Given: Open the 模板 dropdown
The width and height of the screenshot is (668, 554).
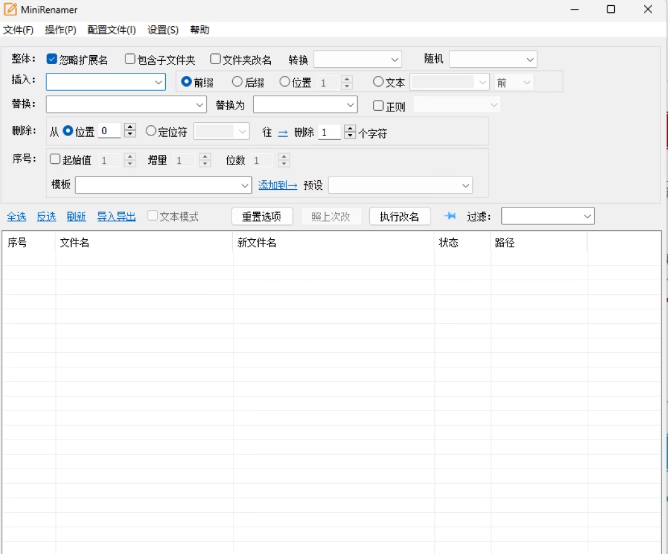Looking at the screenshot, I should pos(245,185).
